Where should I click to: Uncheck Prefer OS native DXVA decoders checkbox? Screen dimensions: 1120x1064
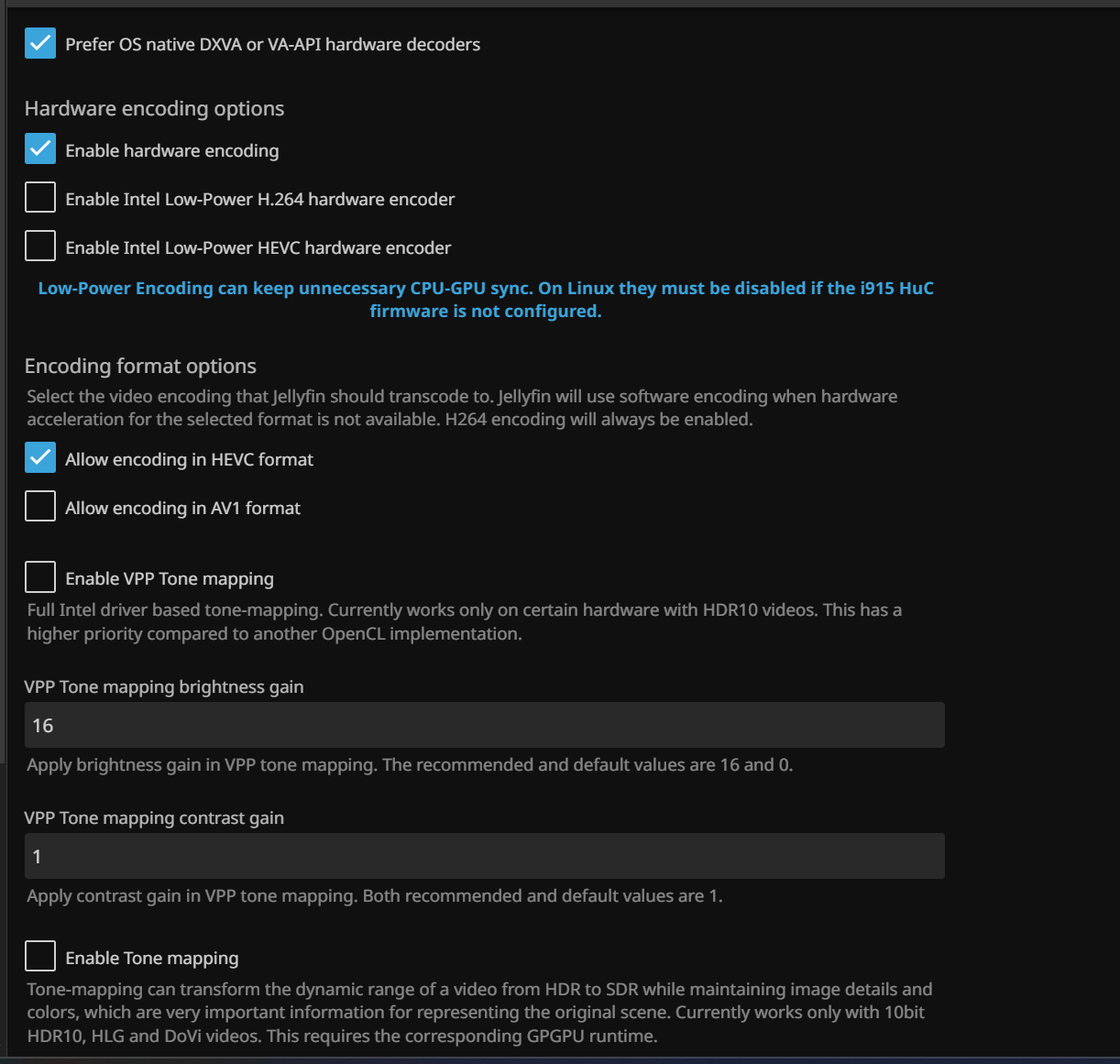point(40,43)
